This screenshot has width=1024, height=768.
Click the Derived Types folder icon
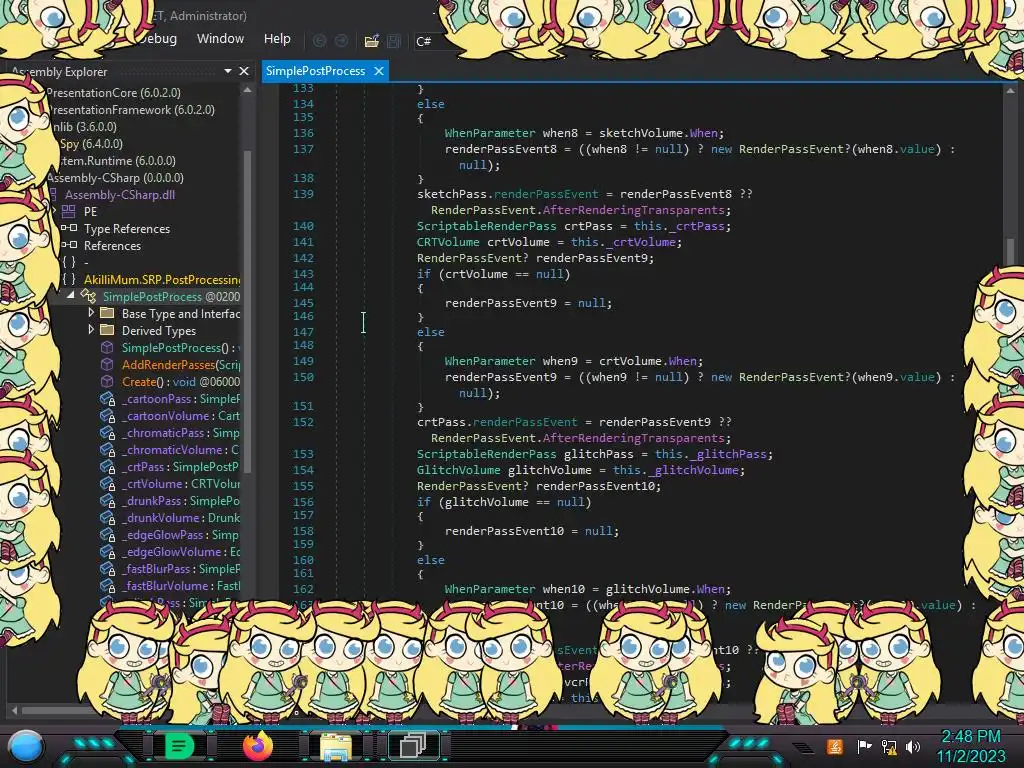107,330
